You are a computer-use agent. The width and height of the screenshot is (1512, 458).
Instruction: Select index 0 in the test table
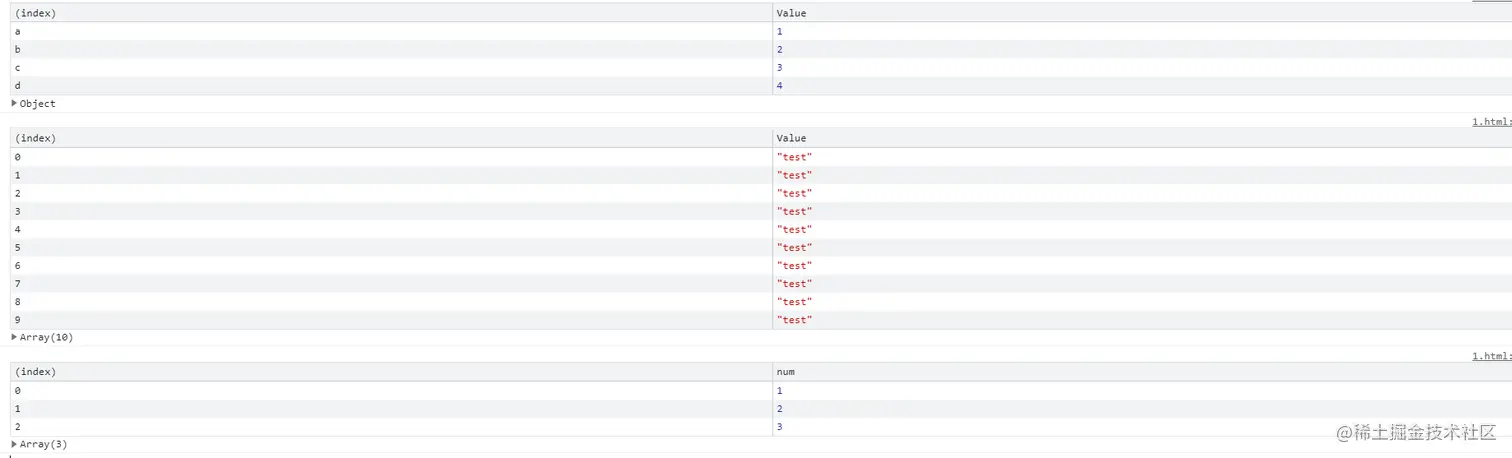point(17,157)
